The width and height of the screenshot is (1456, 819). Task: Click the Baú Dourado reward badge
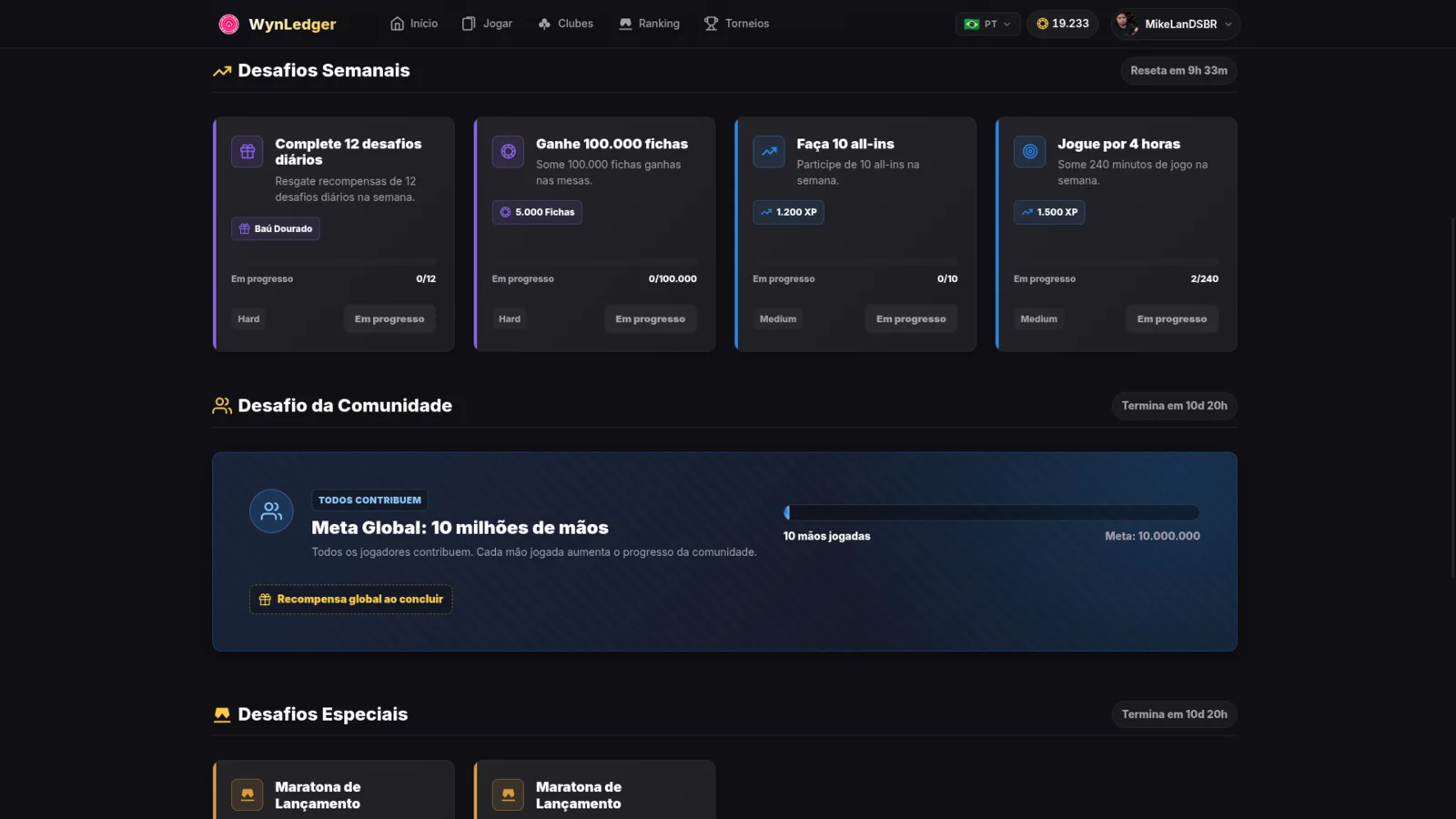pyautogui.click(x=276, y=228)
